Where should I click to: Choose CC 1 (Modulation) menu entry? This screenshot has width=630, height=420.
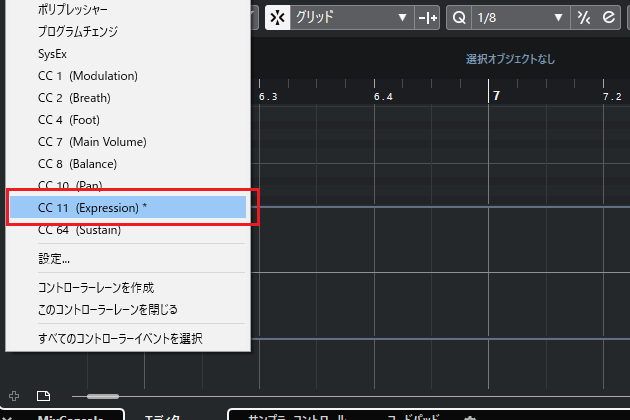pos(88,76)
